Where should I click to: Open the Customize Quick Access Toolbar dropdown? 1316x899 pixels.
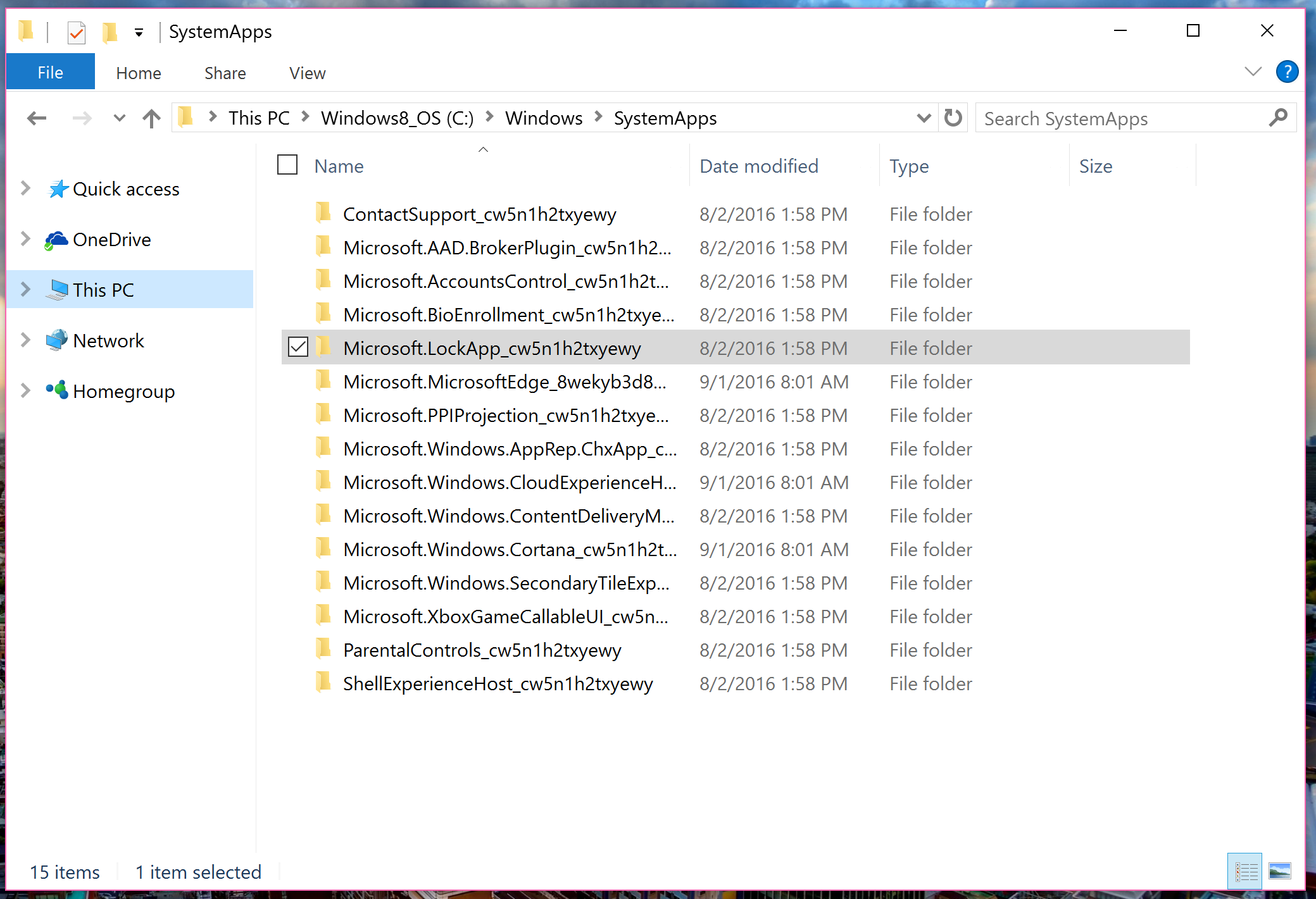tap(139, 32)
